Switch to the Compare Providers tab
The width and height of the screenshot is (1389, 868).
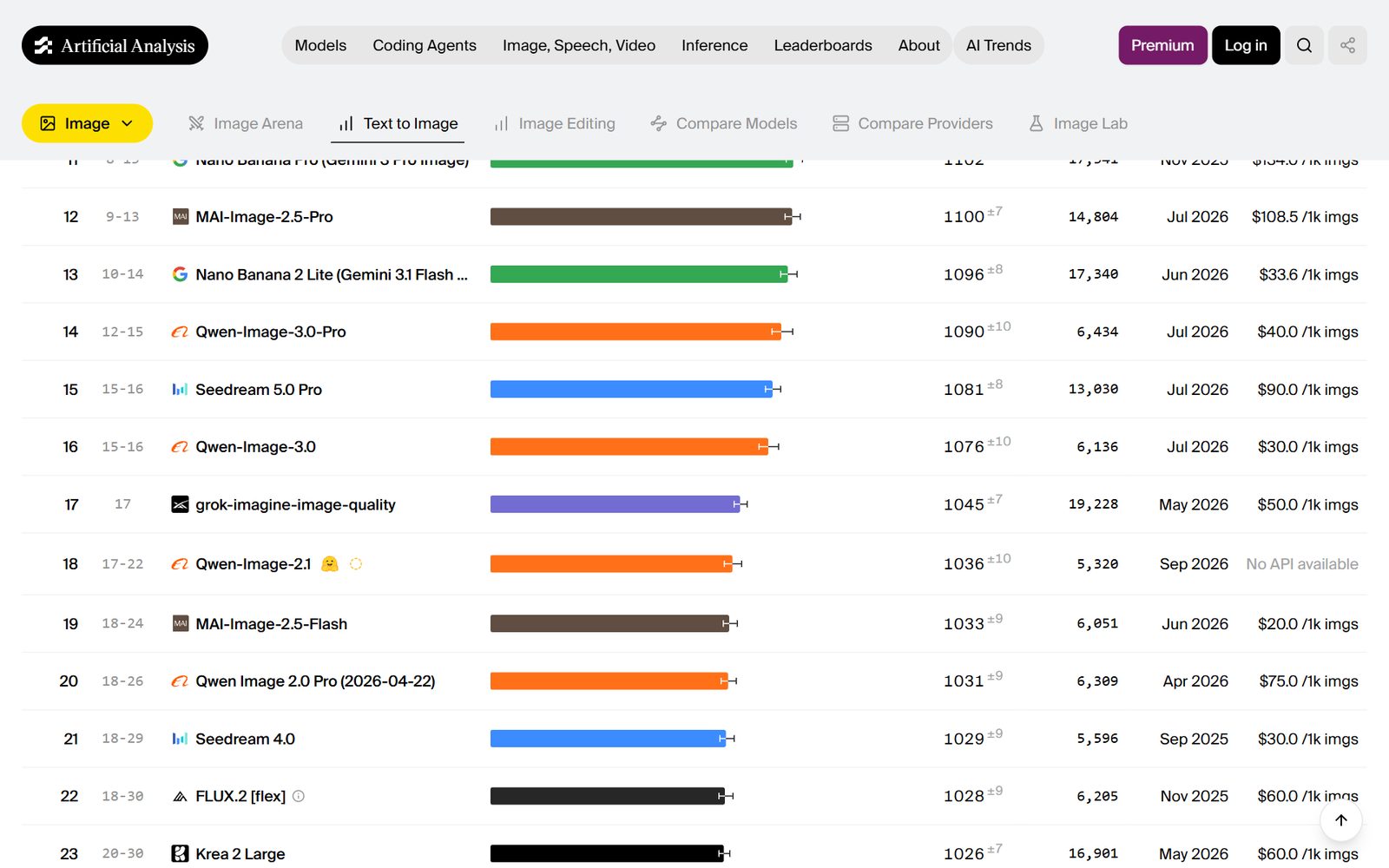pyautogui.click(x=912, y=123)
